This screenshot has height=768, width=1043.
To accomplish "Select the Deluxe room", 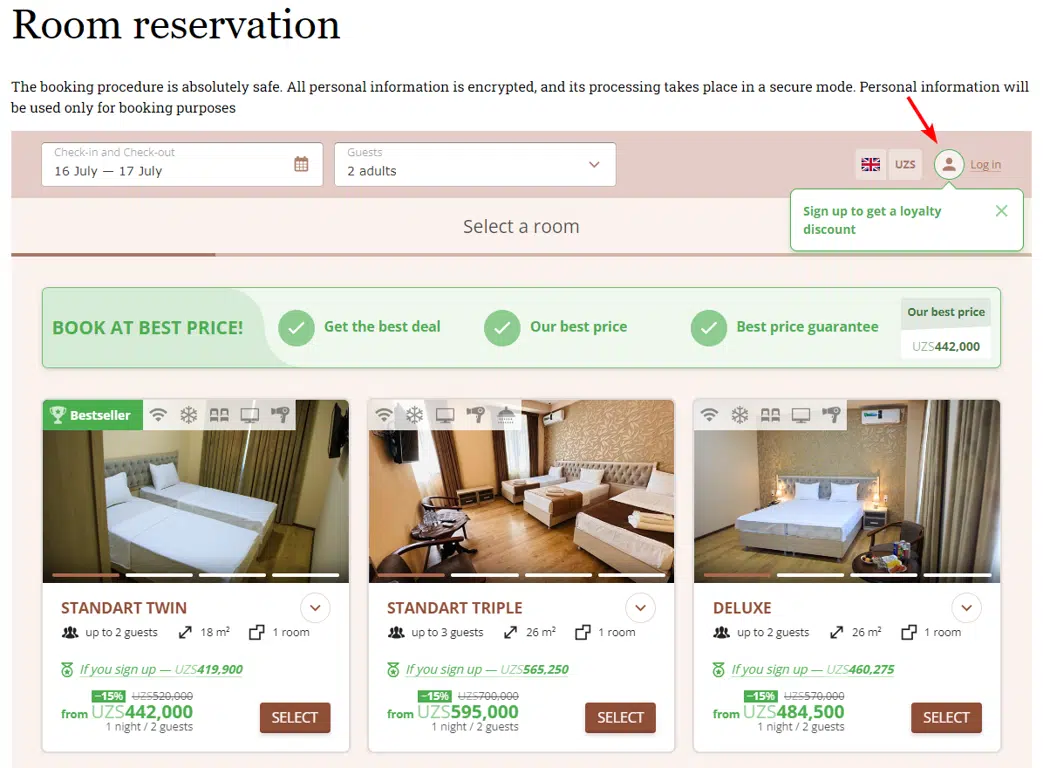I will [946, 717].
